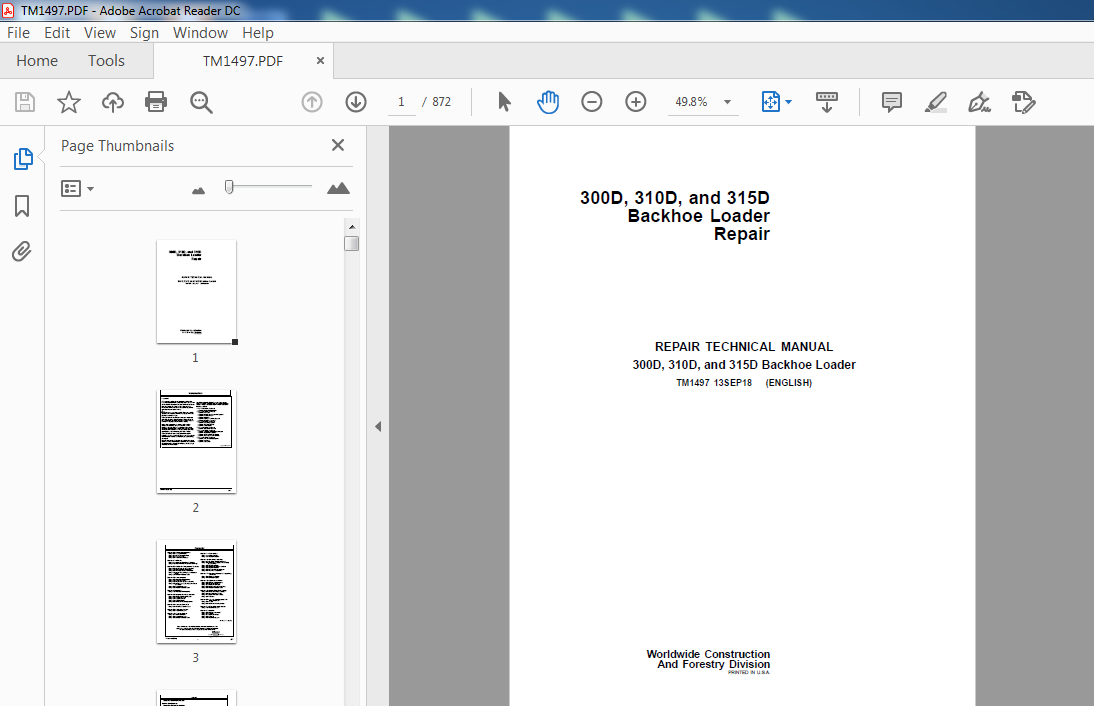Screen dimensions: 1094x706
Task: Switch to the Home tab
Action: (x=37, y=61)
